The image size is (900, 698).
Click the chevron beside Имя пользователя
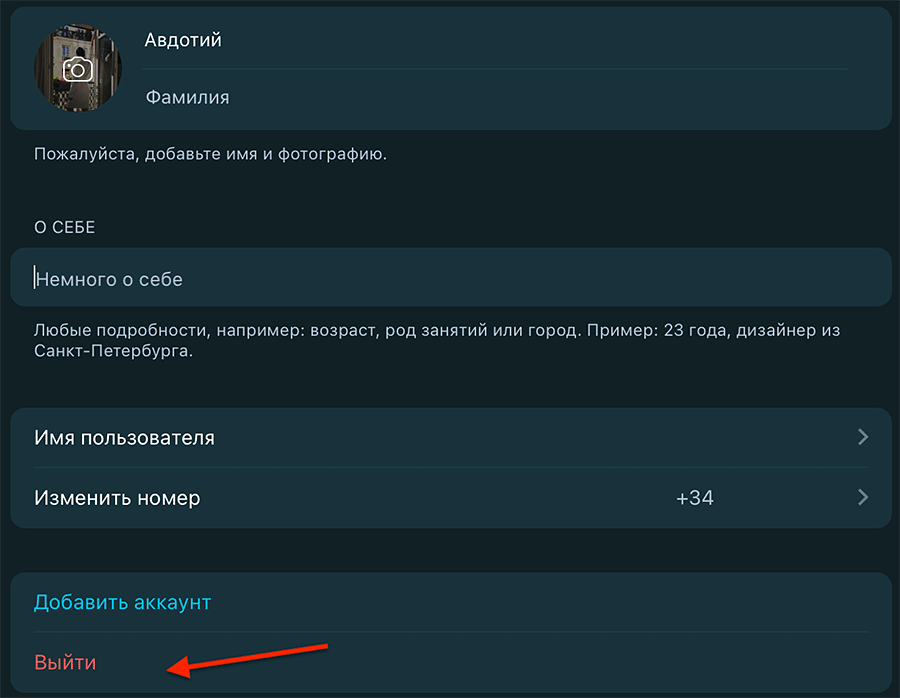[x=863, y=437]
